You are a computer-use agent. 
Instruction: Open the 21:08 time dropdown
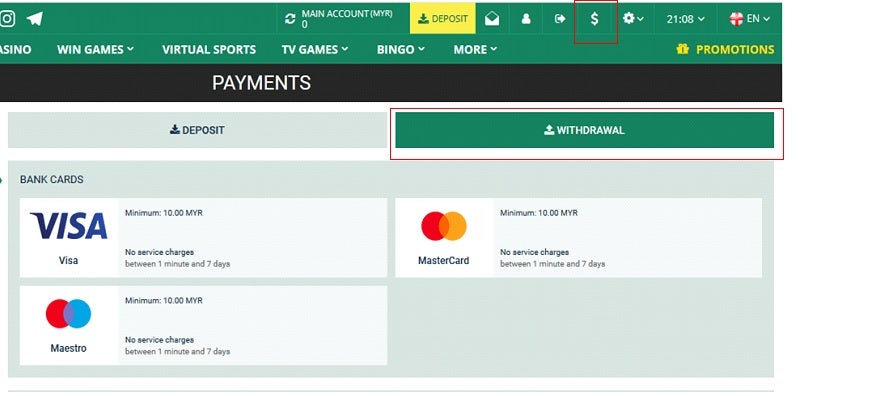685,19
